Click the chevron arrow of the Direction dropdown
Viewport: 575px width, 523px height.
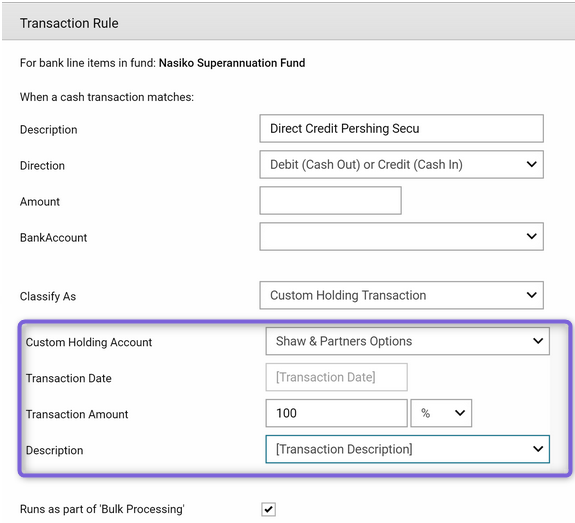coord(531,164)
